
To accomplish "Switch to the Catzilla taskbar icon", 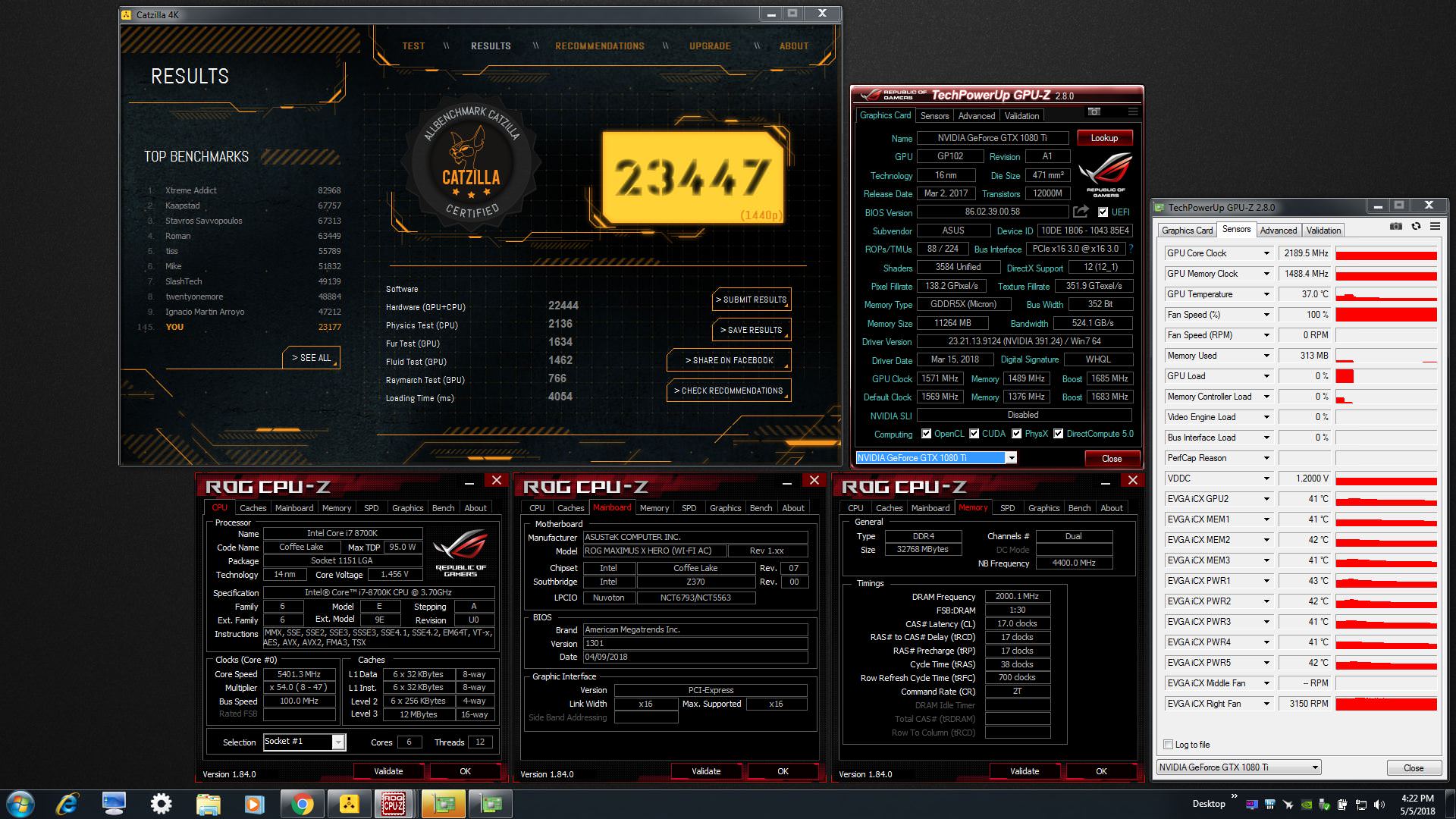I will click(349, 804).
